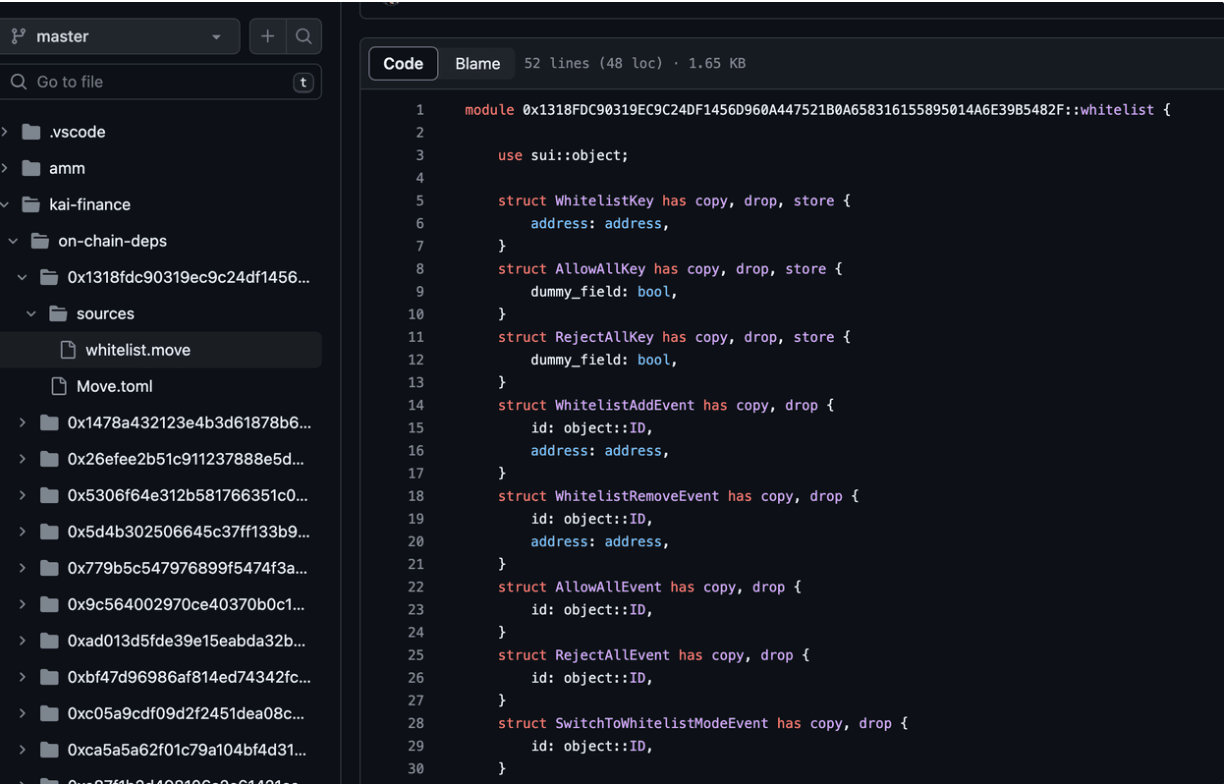Expand the 0x779b5c547976899f5474f3a folder chevron
The image size is (1228, 784).
(22, 568)
